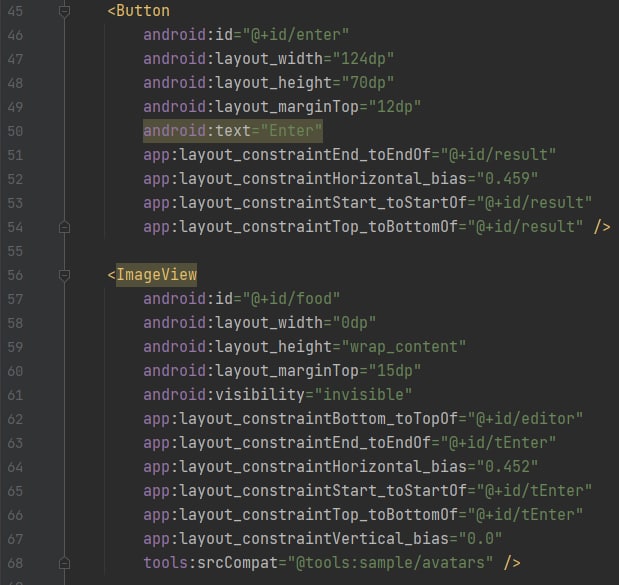Click the "0.452" horizontal bias value
This screenshot has width=619, height=585.
(x=507, y=467)
